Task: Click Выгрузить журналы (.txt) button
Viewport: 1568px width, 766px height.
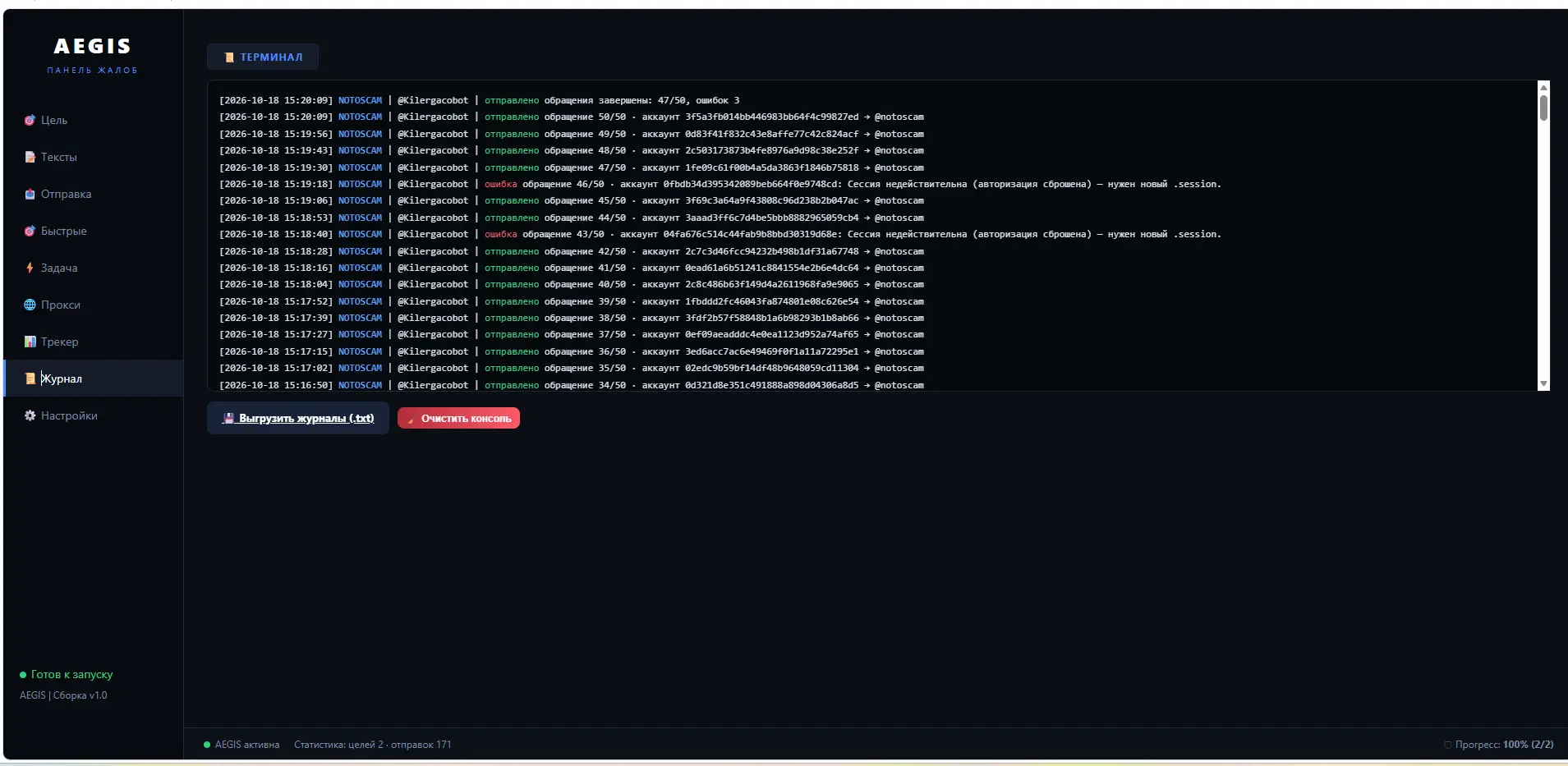Action: click(298, 418)
